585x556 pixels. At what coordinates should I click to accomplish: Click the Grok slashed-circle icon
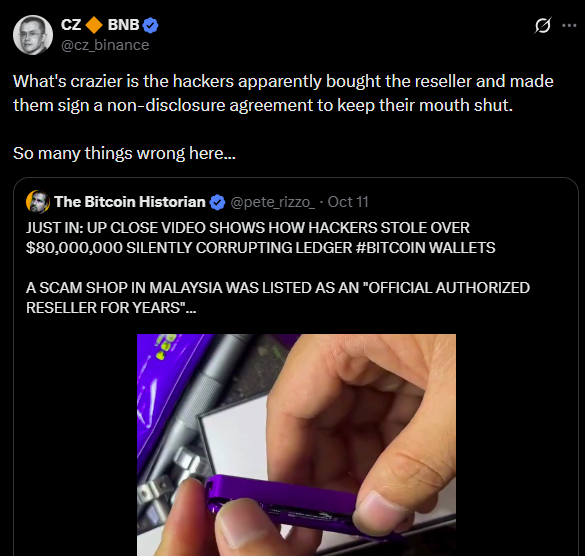point(542,25)
